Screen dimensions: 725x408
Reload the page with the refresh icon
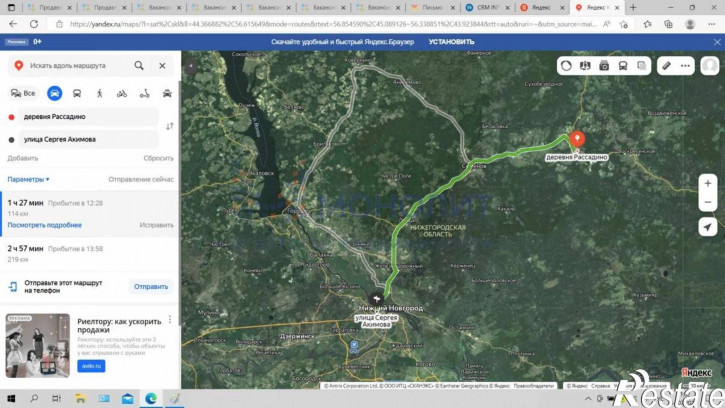point(34,24)
